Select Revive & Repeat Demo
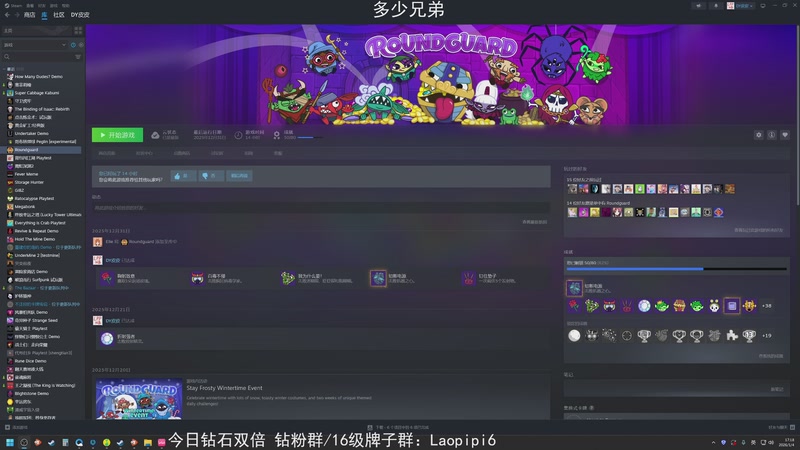Screen dimensions: 800x450 (36, 231)
